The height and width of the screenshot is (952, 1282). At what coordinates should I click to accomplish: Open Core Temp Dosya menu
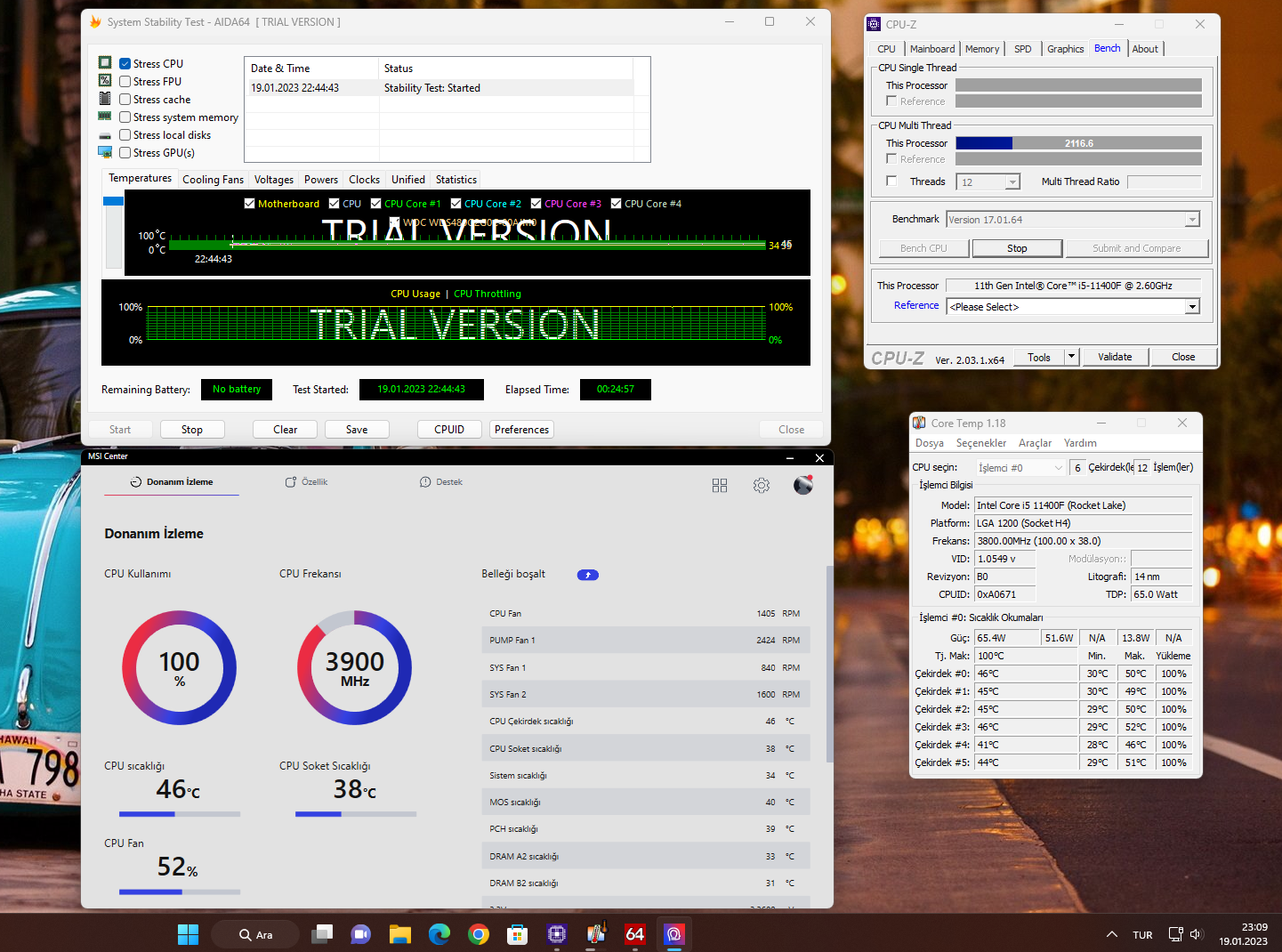[930, 443]
